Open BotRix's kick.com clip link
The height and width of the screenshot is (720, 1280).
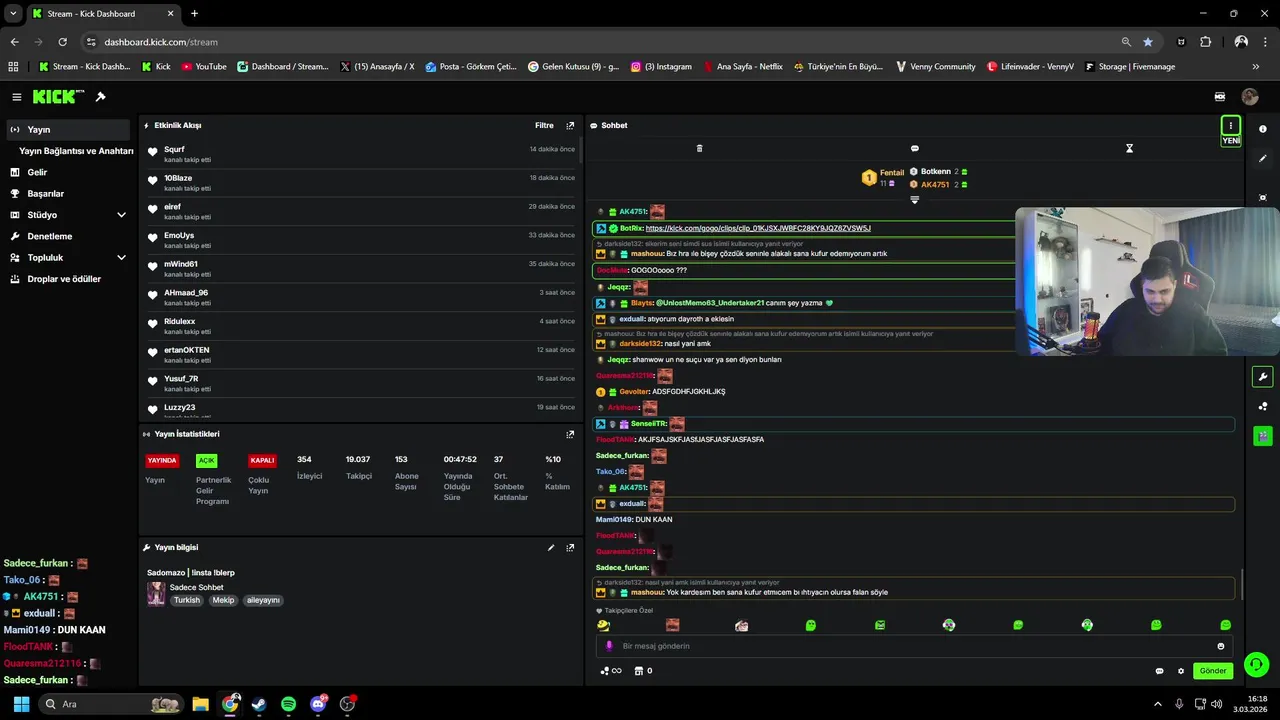[758, 229]
